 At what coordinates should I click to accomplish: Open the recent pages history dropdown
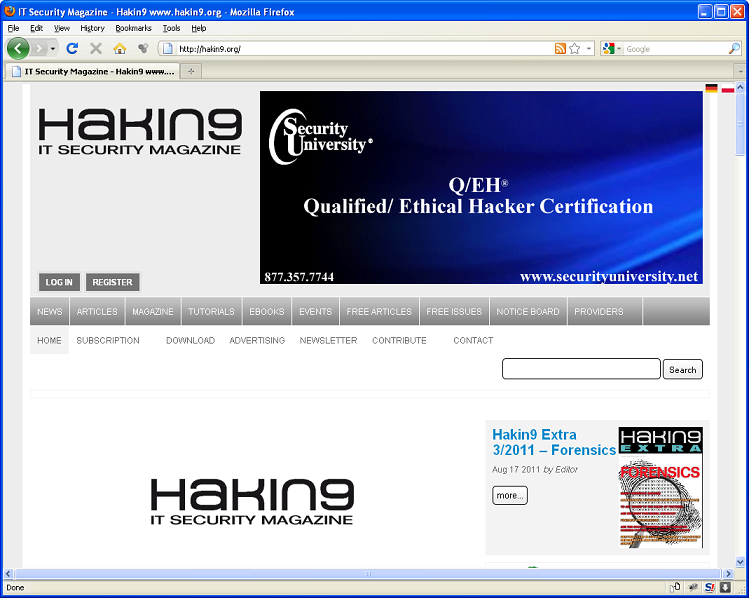click(x=52, y=48)
